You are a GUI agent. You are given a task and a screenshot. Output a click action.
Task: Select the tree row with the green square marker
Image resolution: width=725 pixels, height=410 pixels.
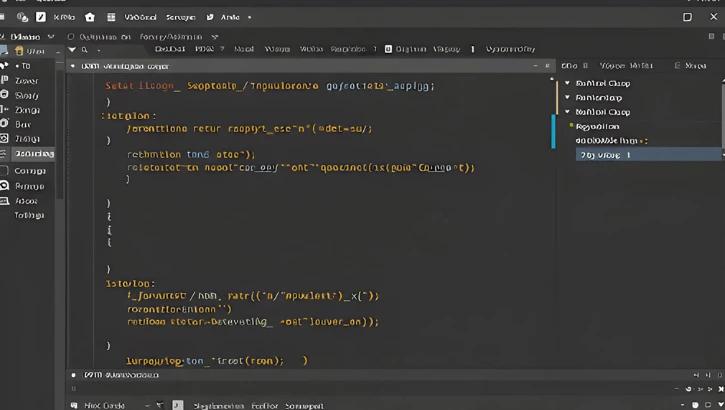(x=596, y=126)
